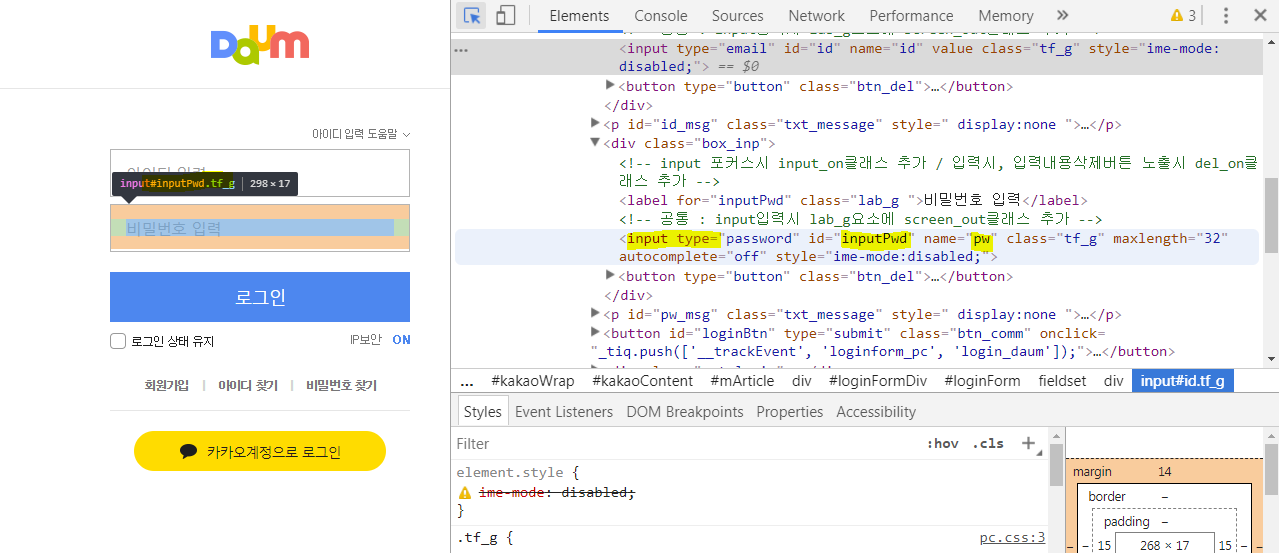Switch to the Elements tab
Image resolution: width=1279 pixels, height=553 pixels.
(579, 15)
